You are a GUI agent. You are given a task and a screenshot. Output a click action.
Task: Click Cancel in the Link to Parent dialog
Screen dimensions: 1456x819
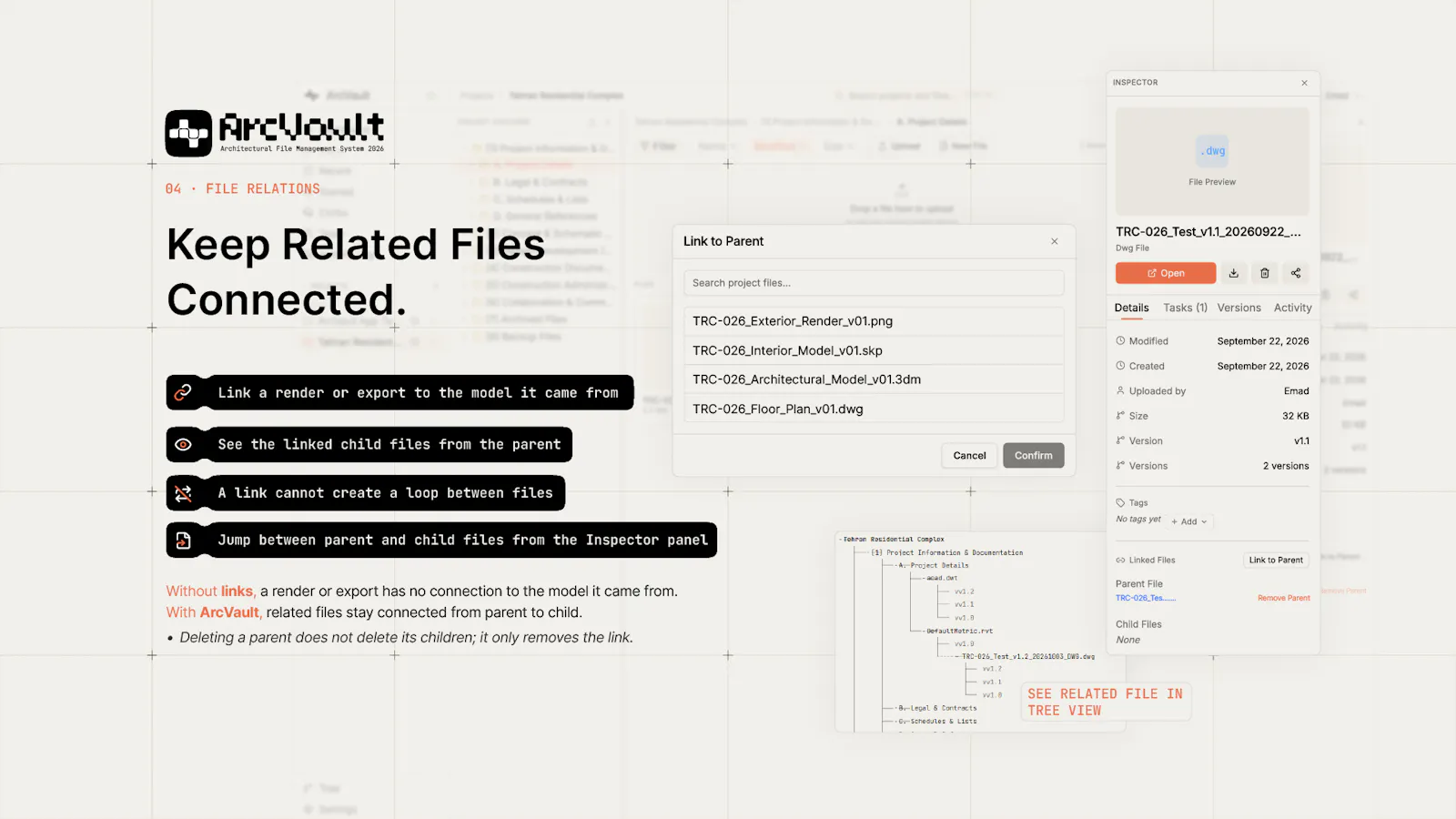pyautogui.click(x=969, y=456)
